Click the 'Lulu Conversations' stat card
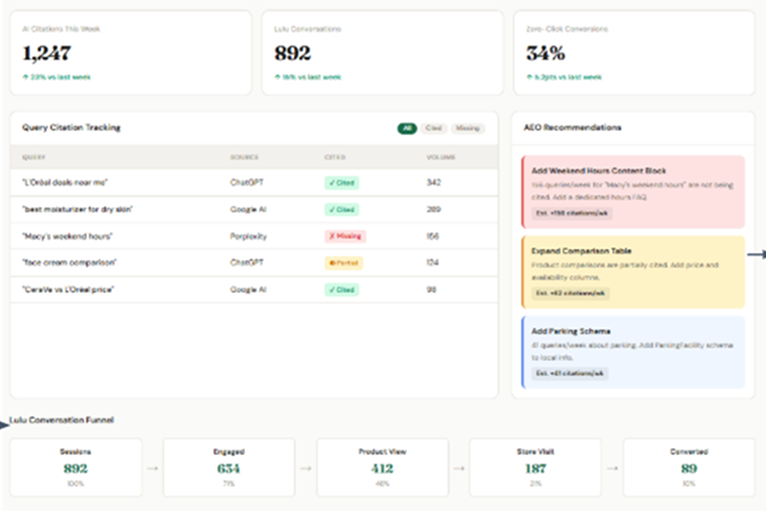Screen dimensions: 766x511 (382, 53)
